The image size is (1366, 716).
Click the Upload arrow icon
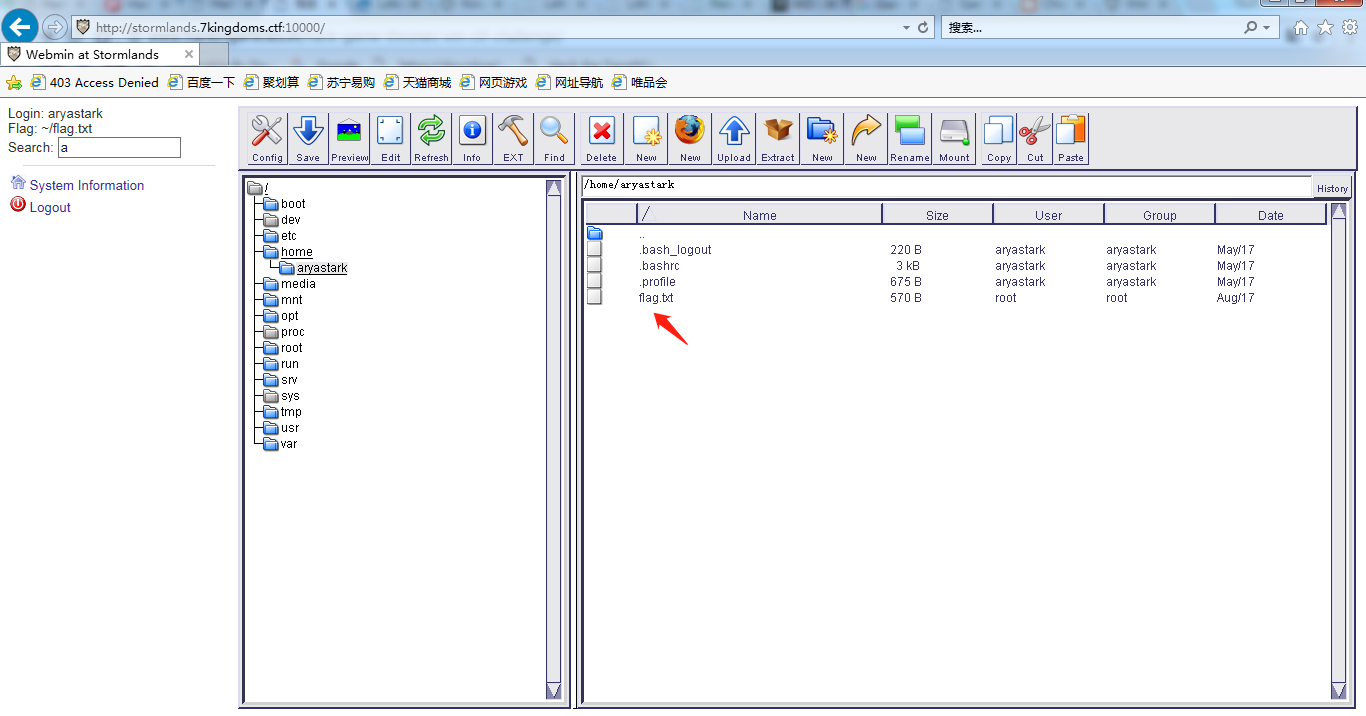734,138
